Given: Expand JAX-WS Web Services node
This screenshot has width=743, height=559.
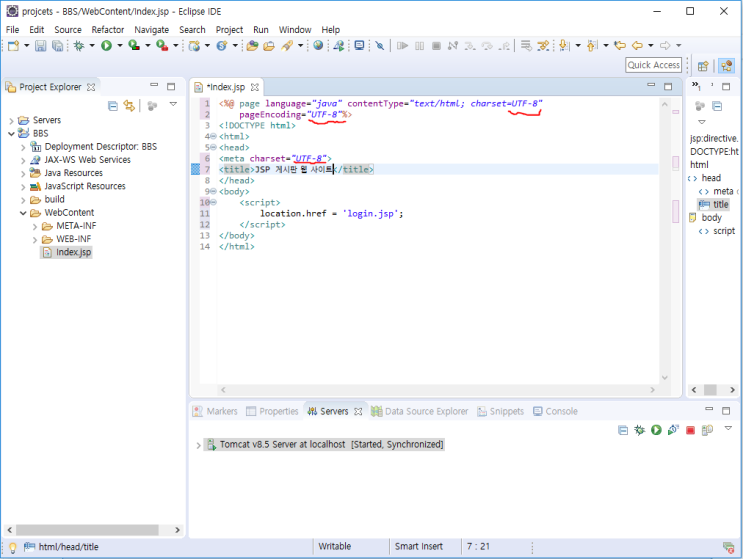Looking at the screenshot, I should 23,161.
